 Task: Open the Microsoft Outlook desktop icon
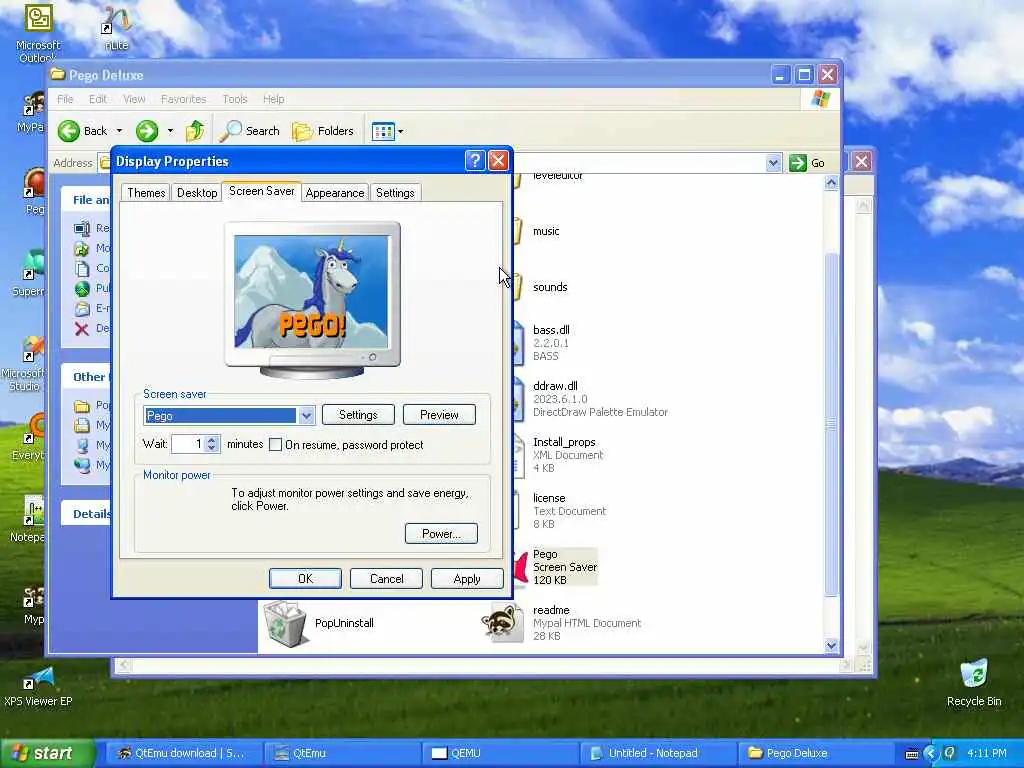pos(38,33)
